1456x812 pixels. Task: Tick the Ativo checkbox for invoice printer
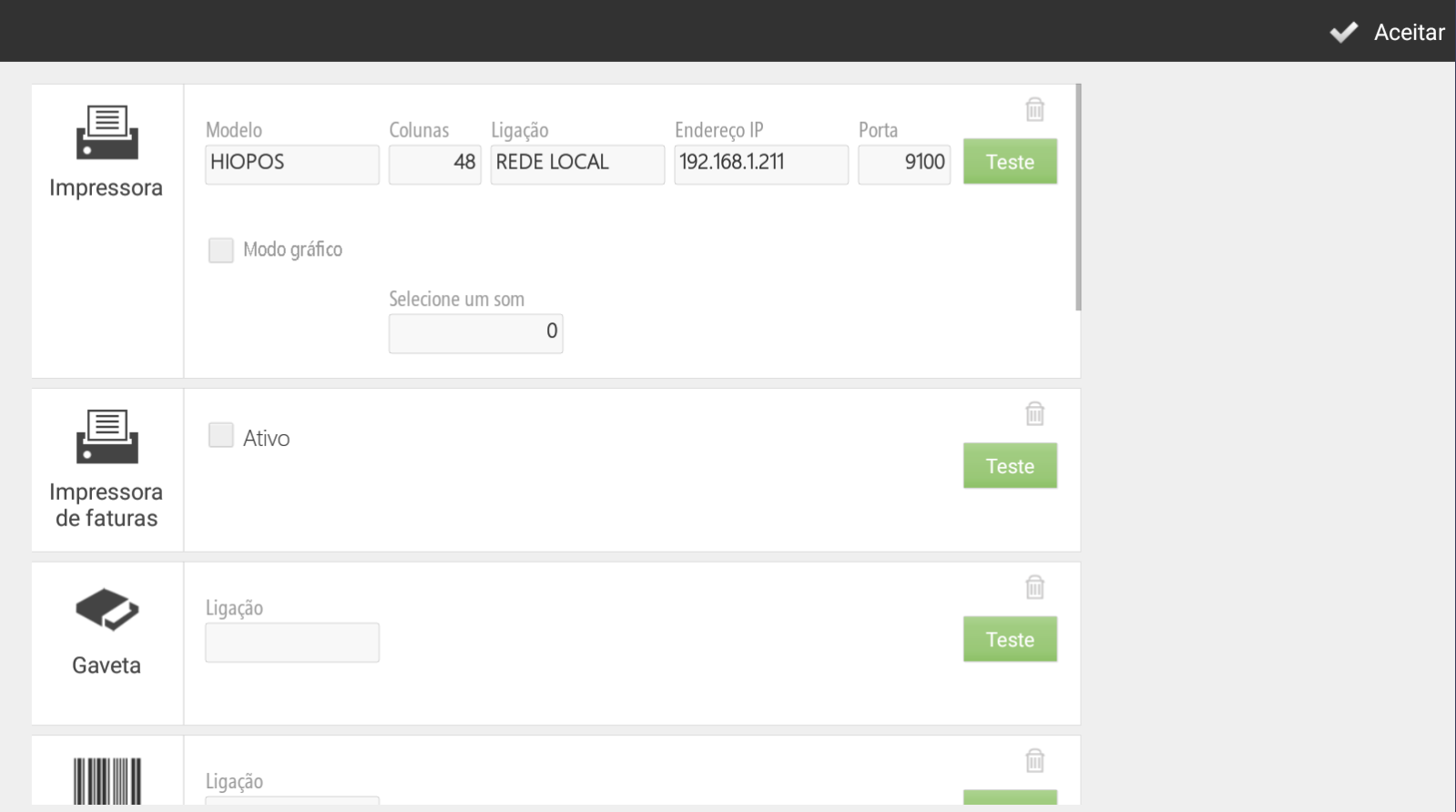[x=221, y=435]
